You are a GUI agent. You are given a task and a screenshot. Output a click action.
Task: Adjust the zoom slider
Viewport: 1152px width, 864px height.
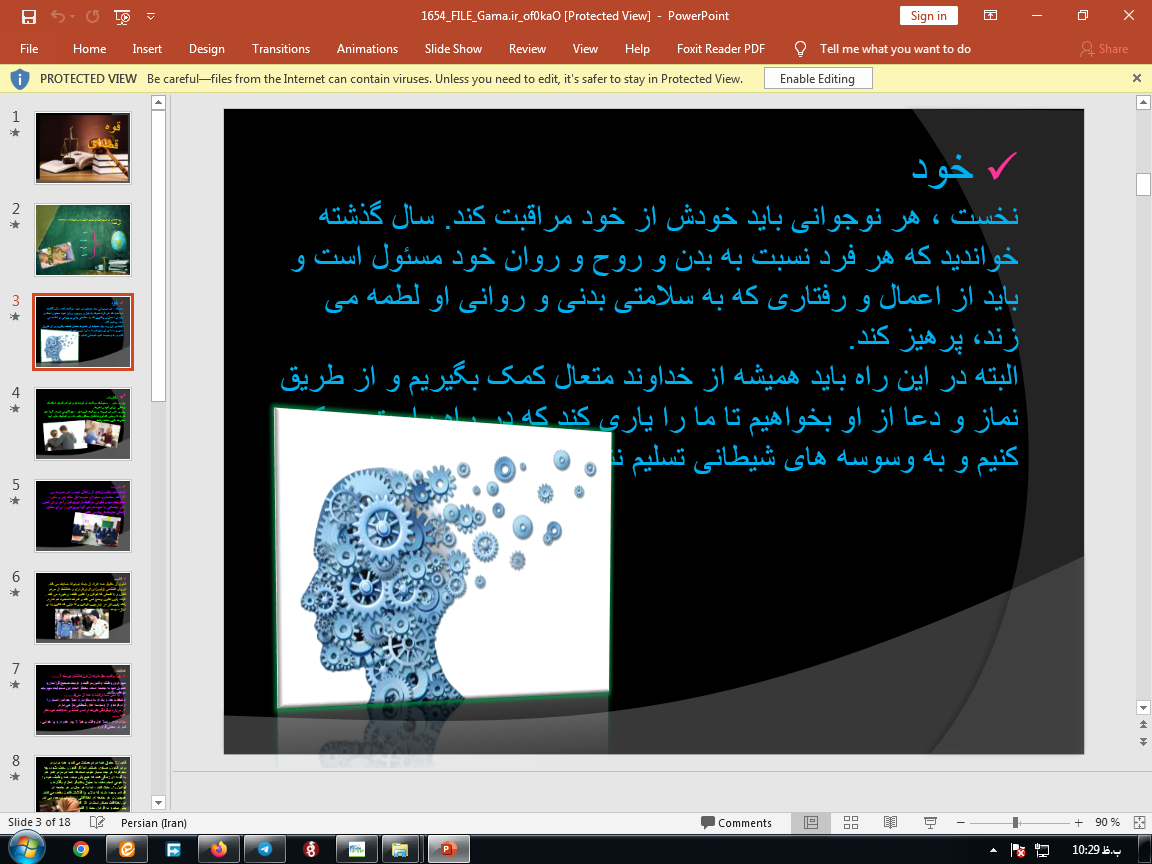pyautogui.click(x=1018, y=822)
